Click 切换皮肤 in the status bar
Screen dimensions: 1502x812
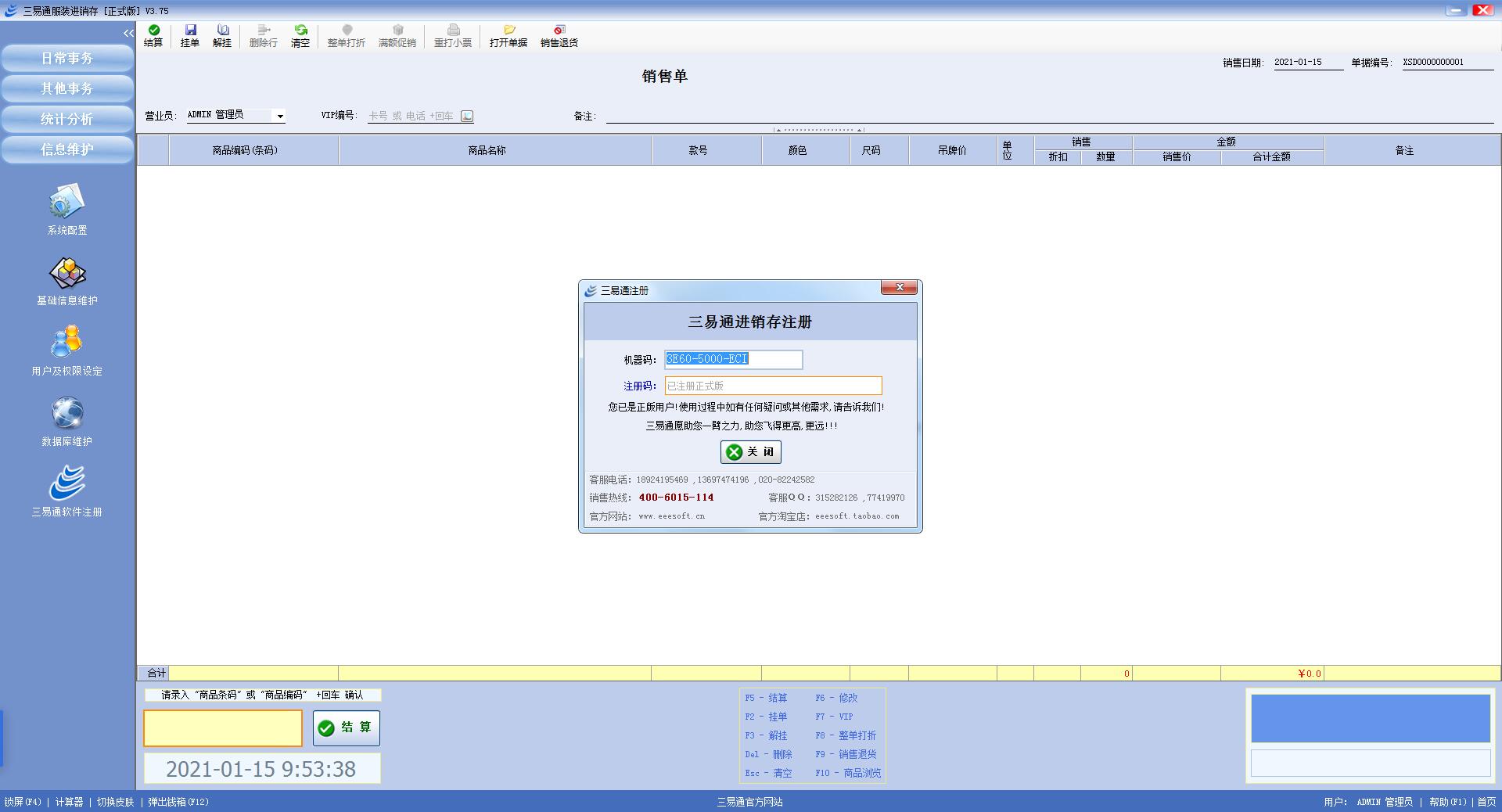[116, 802]
